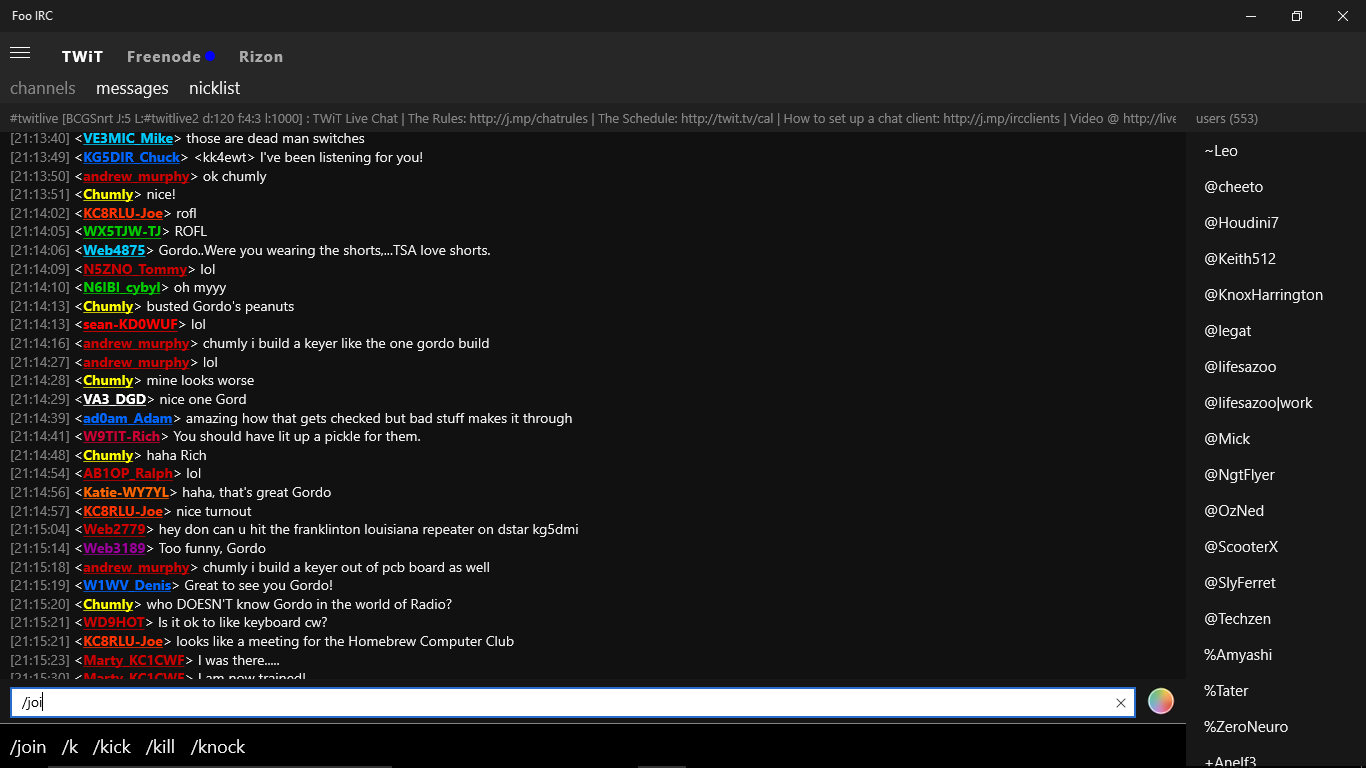Open the hamburger menu
Image resolution: width=1366 pixels, height=768 pixels.
[20, 53]
